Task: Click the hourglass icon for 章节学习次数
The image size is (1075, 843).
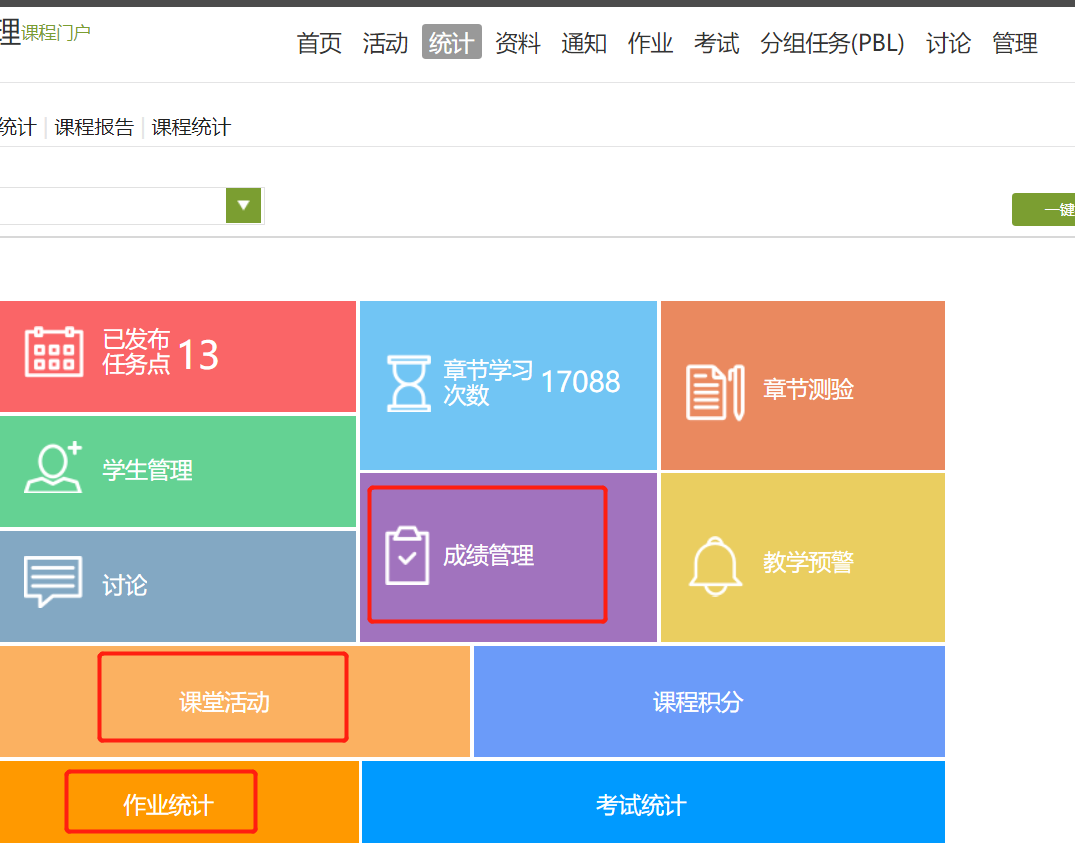Action: [x=408, y=382]
